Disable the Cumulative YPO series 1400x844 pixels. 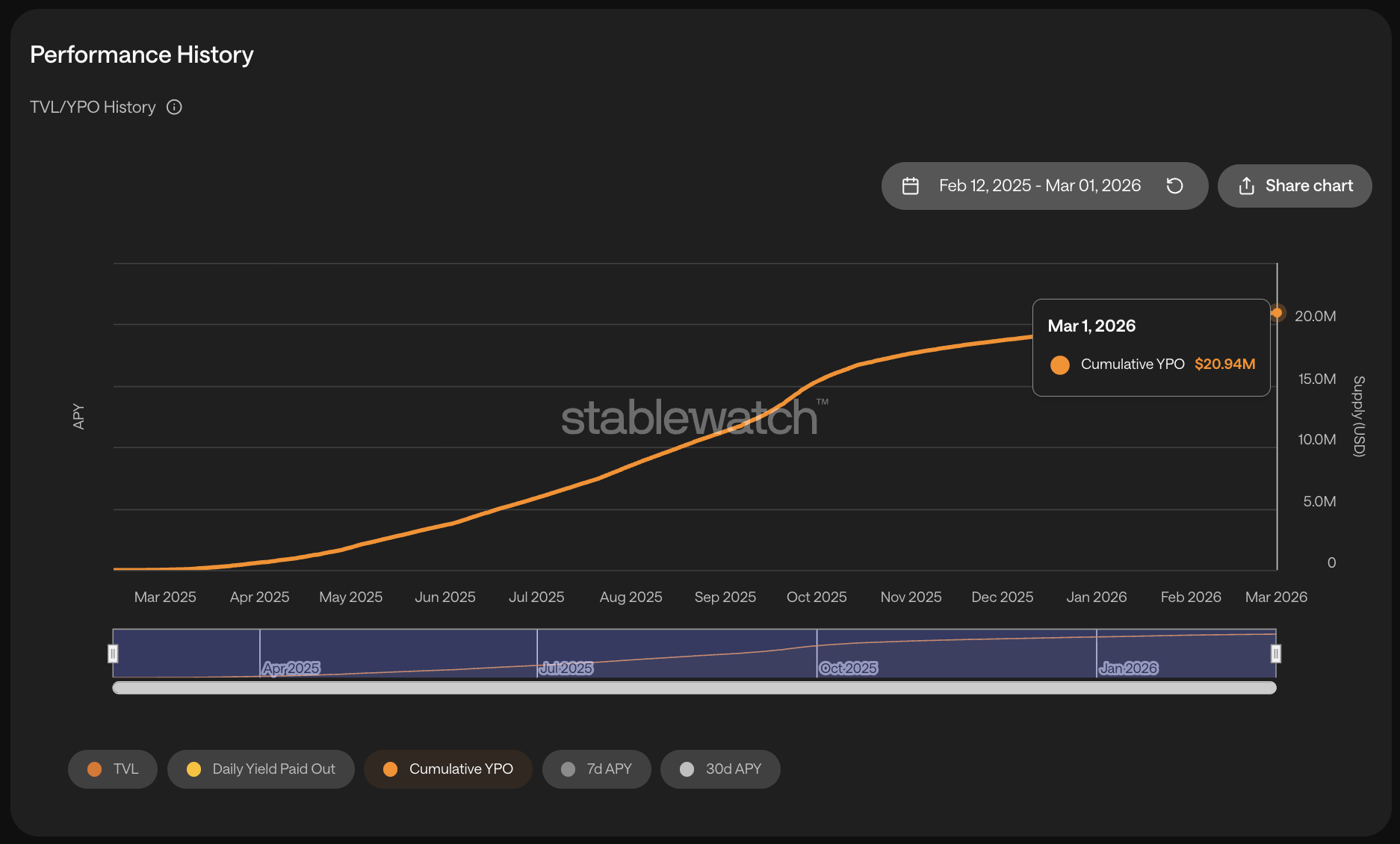coord(447,769)
